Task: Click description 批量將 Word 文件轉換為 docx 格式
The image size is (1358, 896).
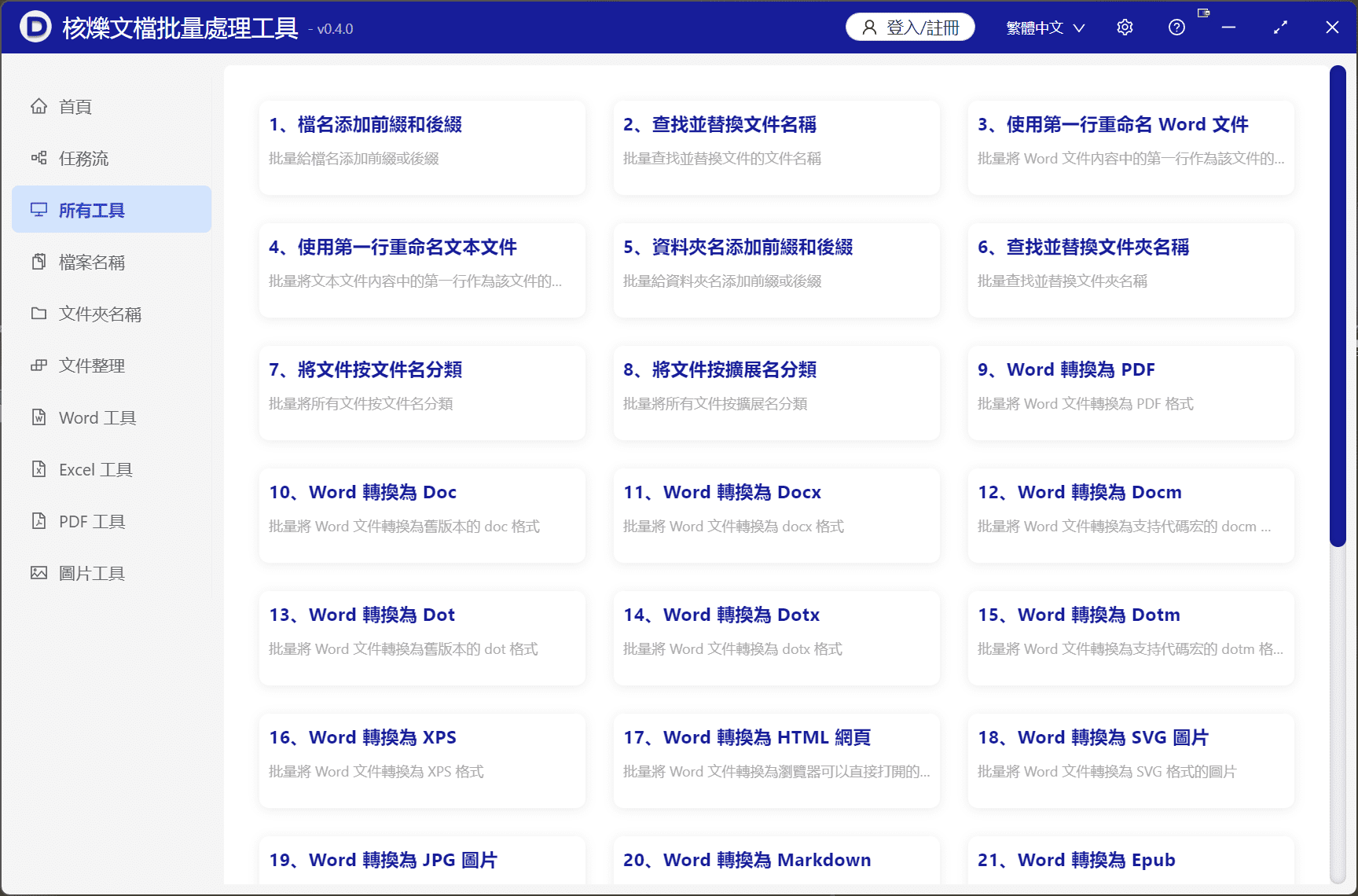Action: 733,527
